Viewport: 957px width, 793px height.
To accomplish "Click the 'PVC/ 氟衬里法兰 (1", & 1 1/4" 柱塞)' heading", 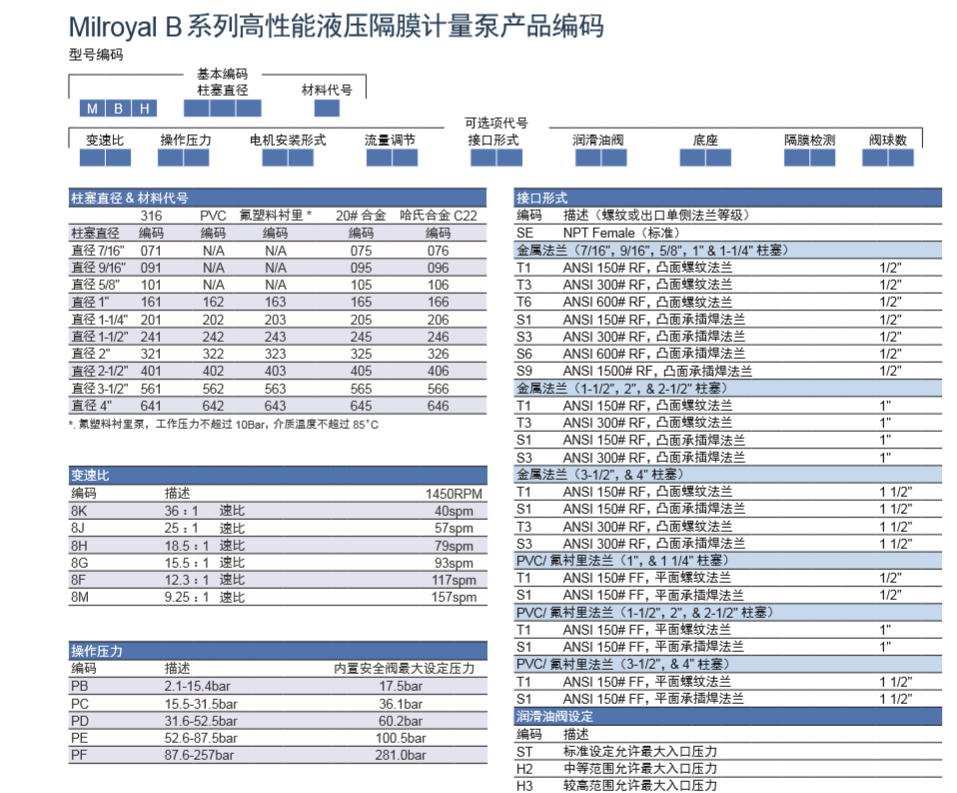I will coord(728,560).
